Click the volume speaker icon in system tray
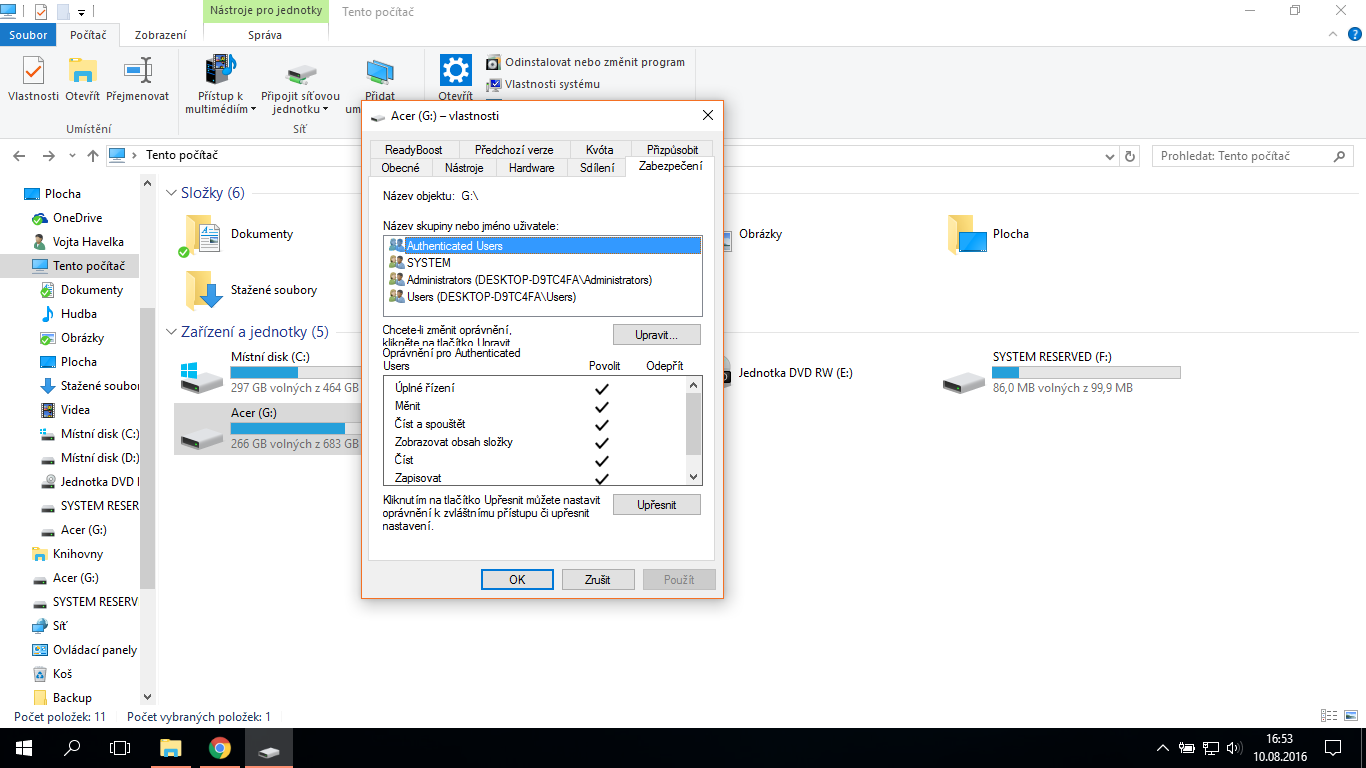Screen dimensions: 1366x768 1235,748
